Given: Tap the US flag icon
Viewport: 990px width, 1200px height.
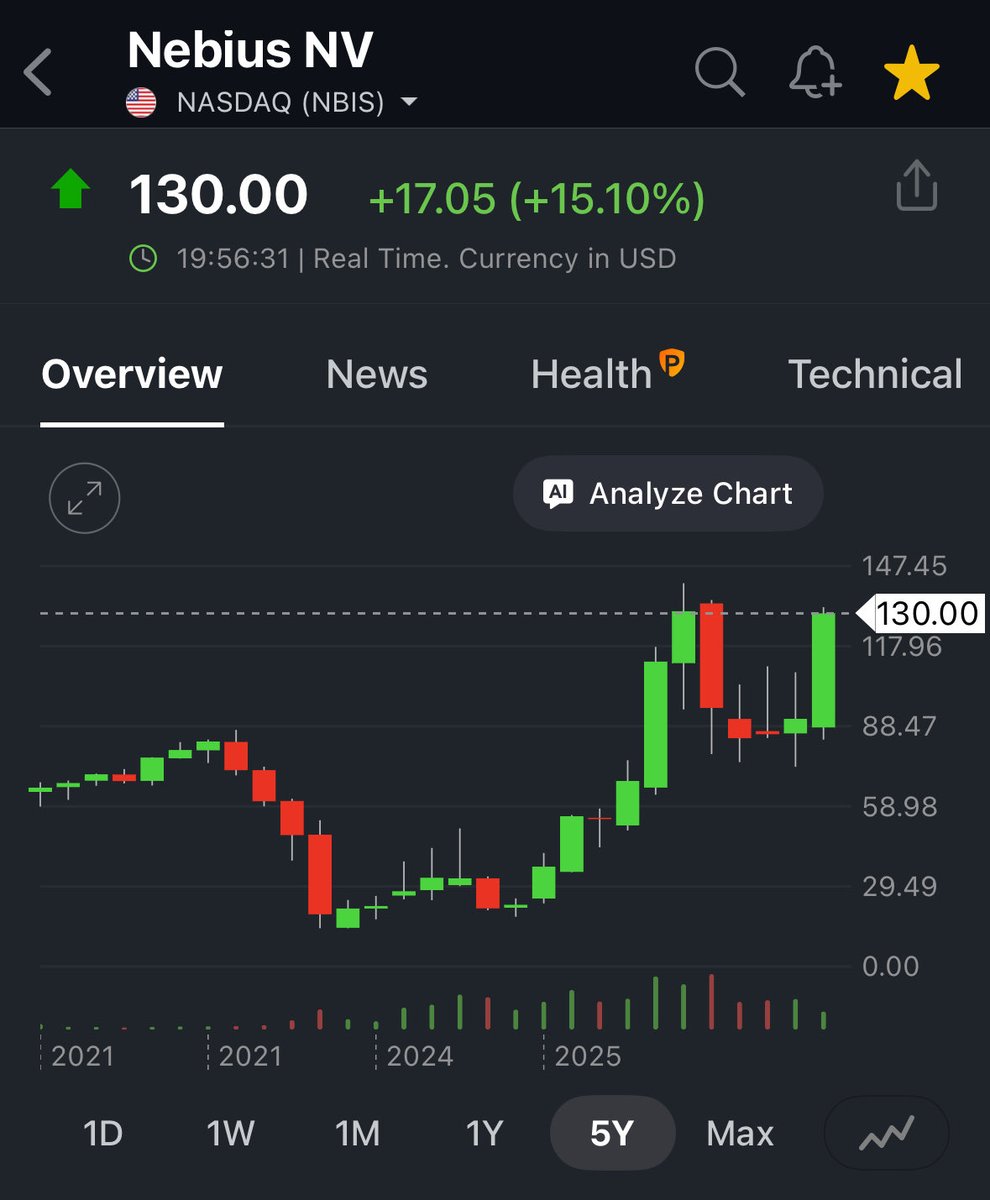Looking at the screenshot, I should click(x=141, y=102).
